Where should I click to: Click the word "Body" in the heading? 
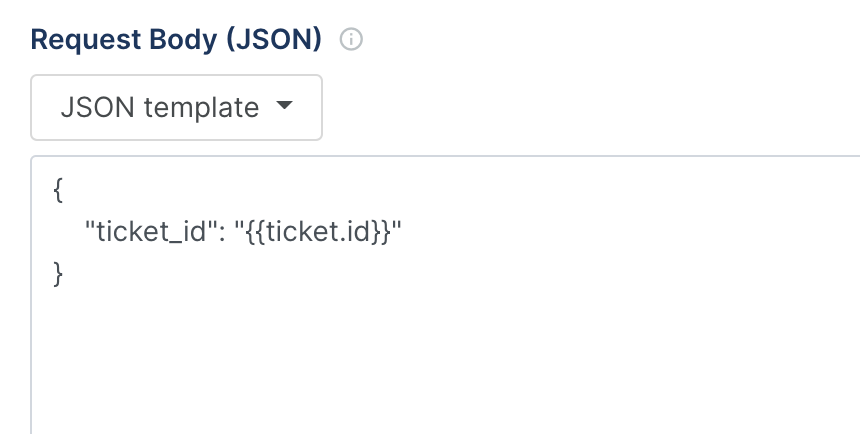tap(183, 40)
